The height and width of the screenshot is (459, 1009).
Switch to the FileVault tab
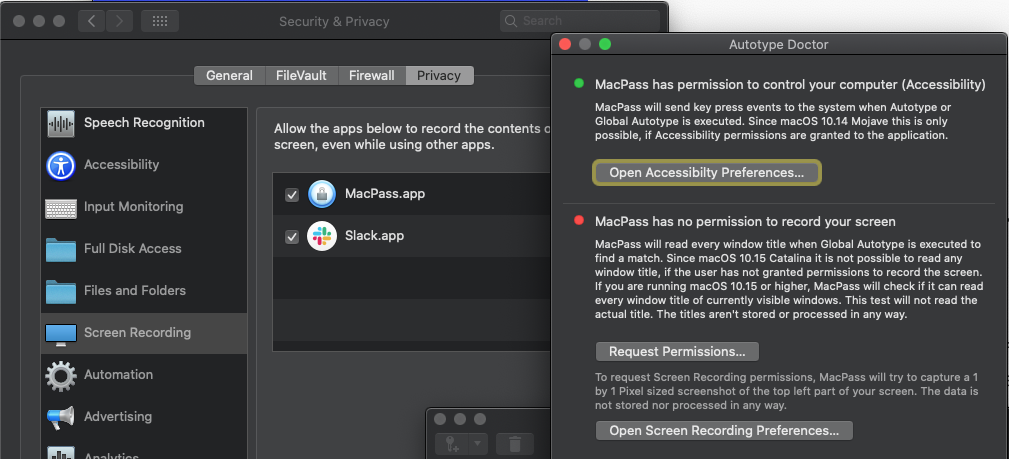pos(301,76)
